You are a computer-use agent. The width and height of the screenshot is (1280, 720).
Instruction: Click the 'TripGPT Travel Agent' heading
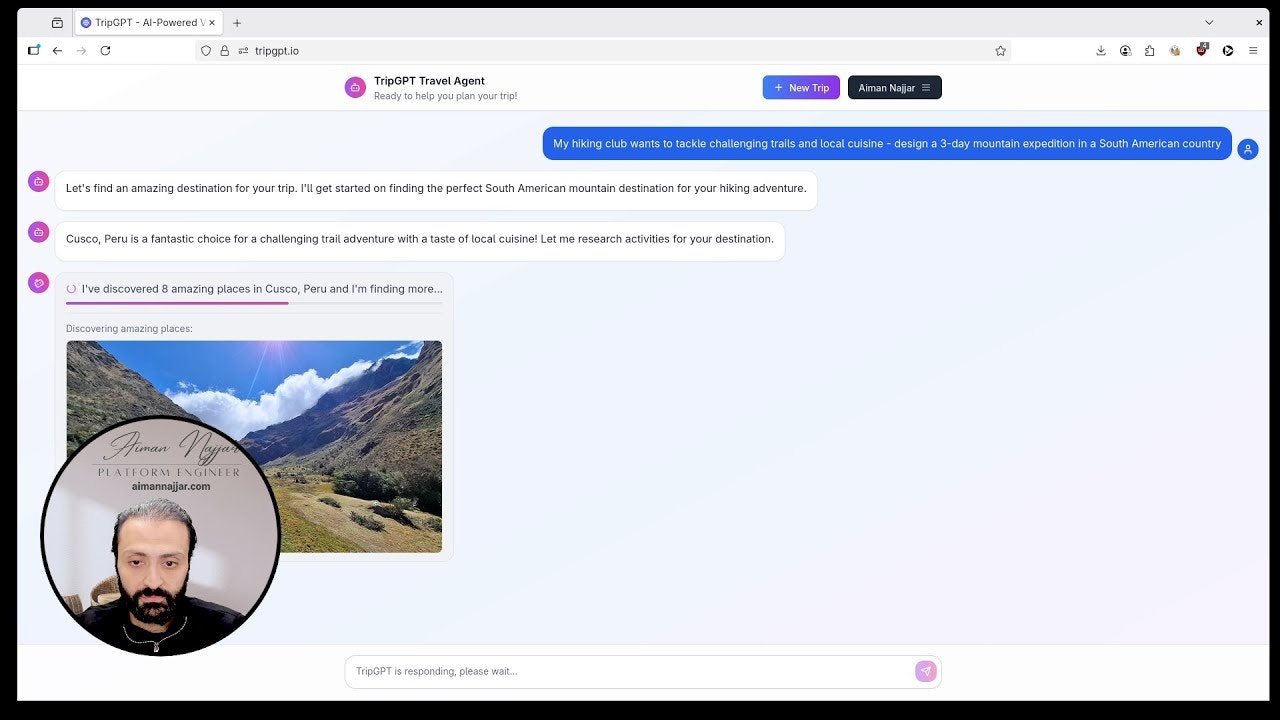coord(429,81)
